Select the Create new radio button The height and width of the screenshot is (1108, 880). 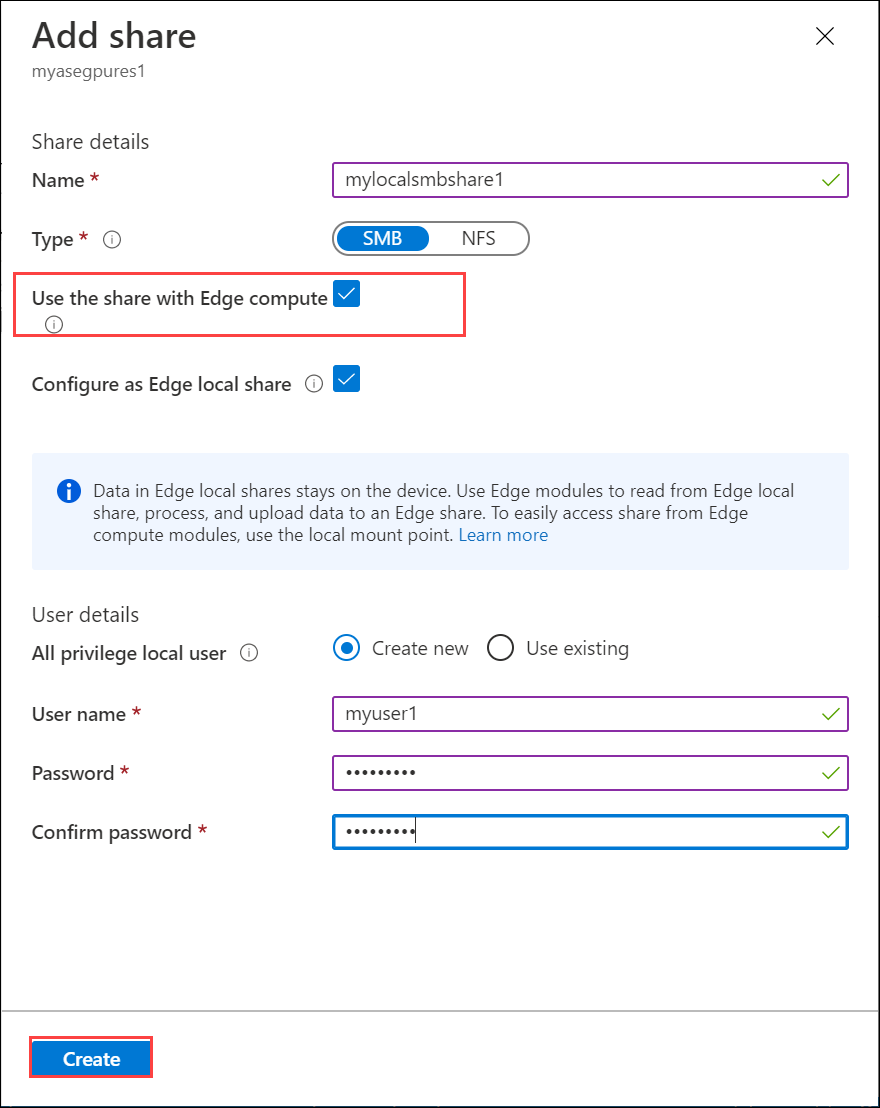345,648
